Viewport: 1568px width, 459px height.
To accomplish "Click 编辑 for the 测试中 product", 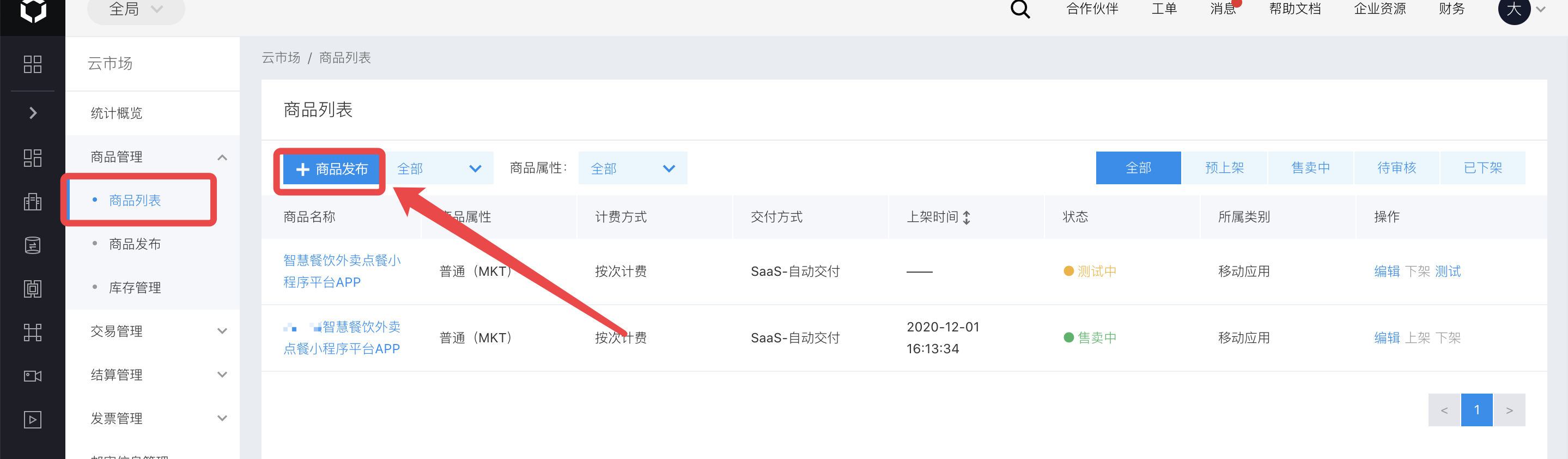I will [x=1387, y=271].
